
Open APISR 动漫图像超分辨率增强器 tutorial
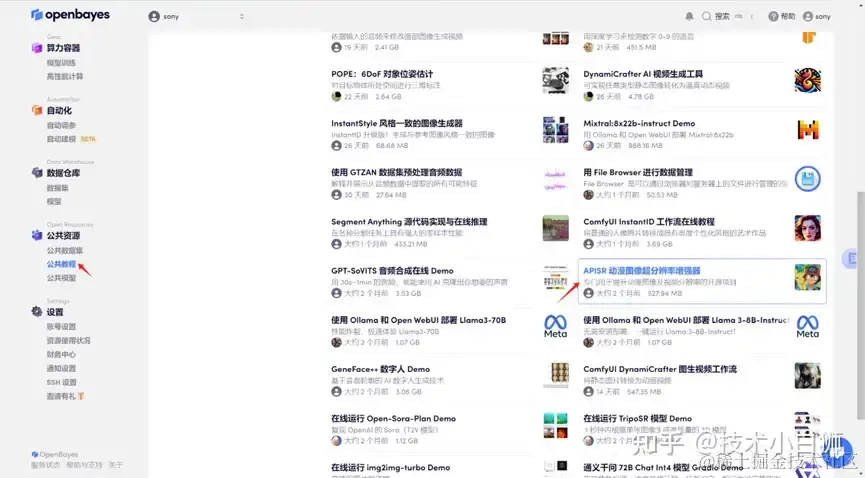coord(642,270)
